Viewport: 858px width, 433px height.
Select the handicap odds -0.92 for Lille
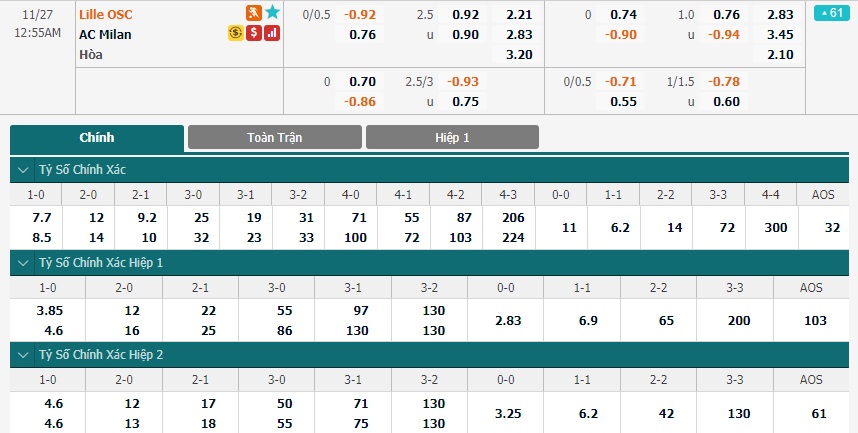pos(360,15)
